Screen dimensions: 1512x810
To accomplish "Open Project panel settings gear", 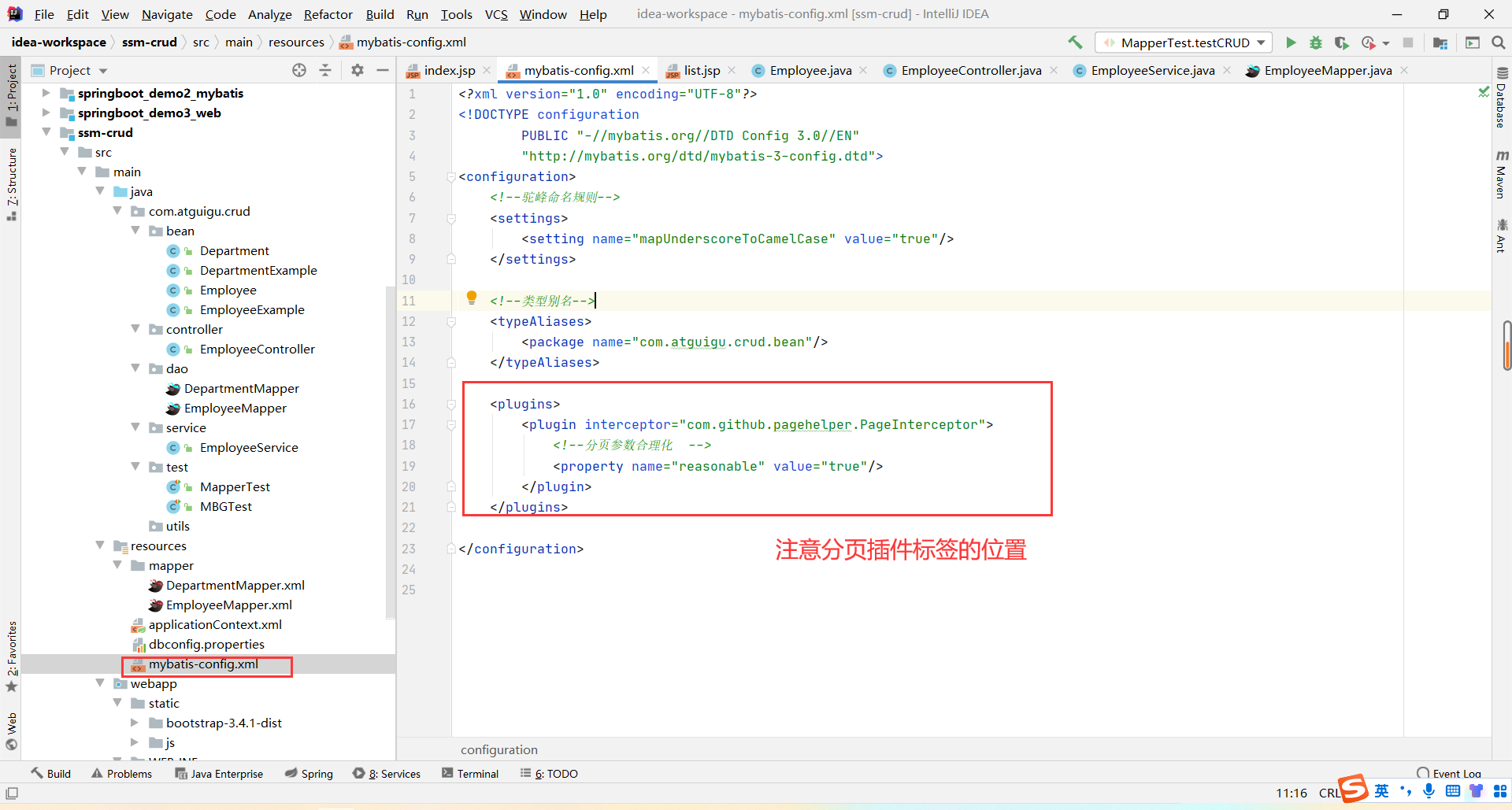I will [x=358, y=70].
